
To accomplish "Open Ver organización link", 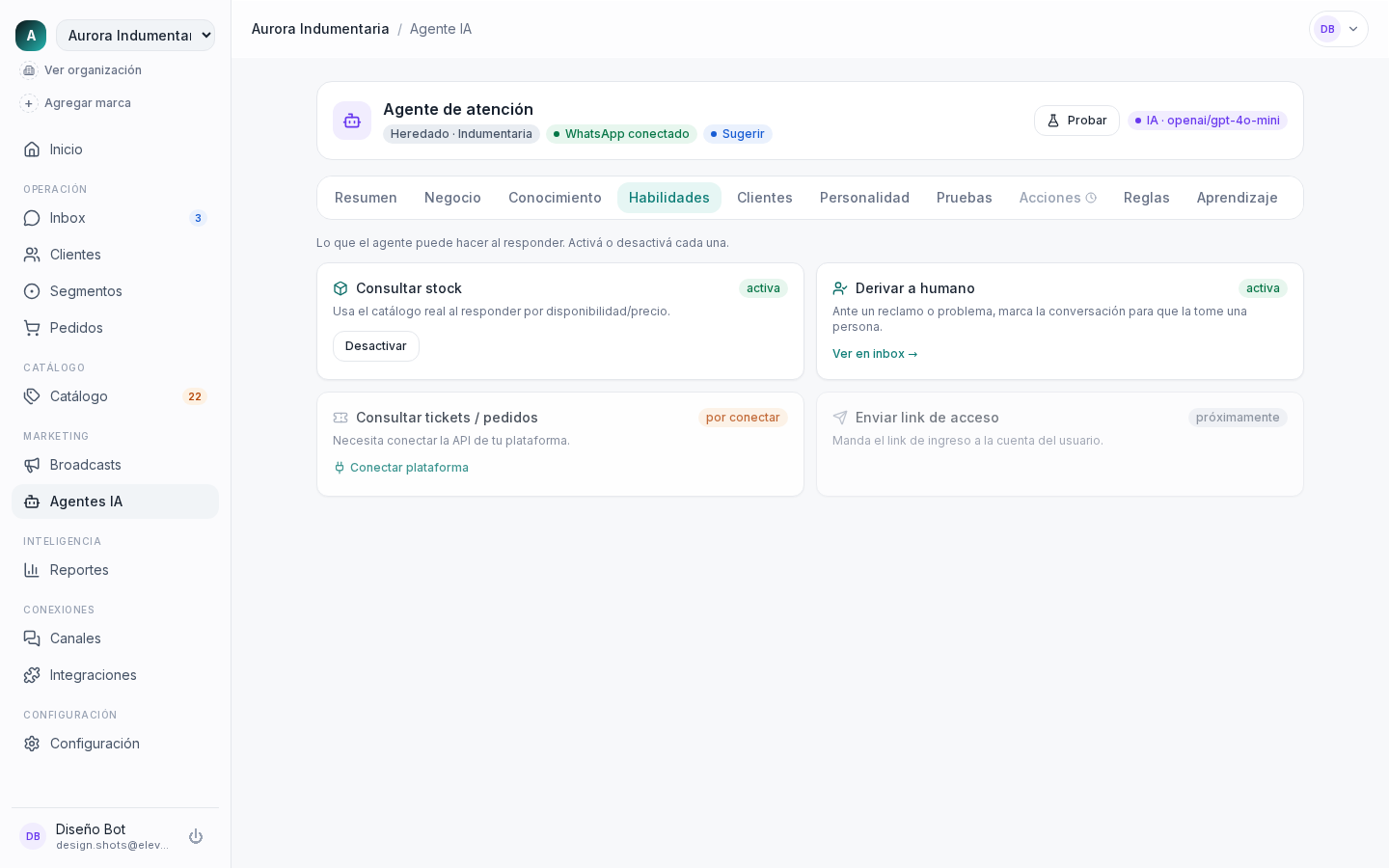I will click(x=93, y=70).
